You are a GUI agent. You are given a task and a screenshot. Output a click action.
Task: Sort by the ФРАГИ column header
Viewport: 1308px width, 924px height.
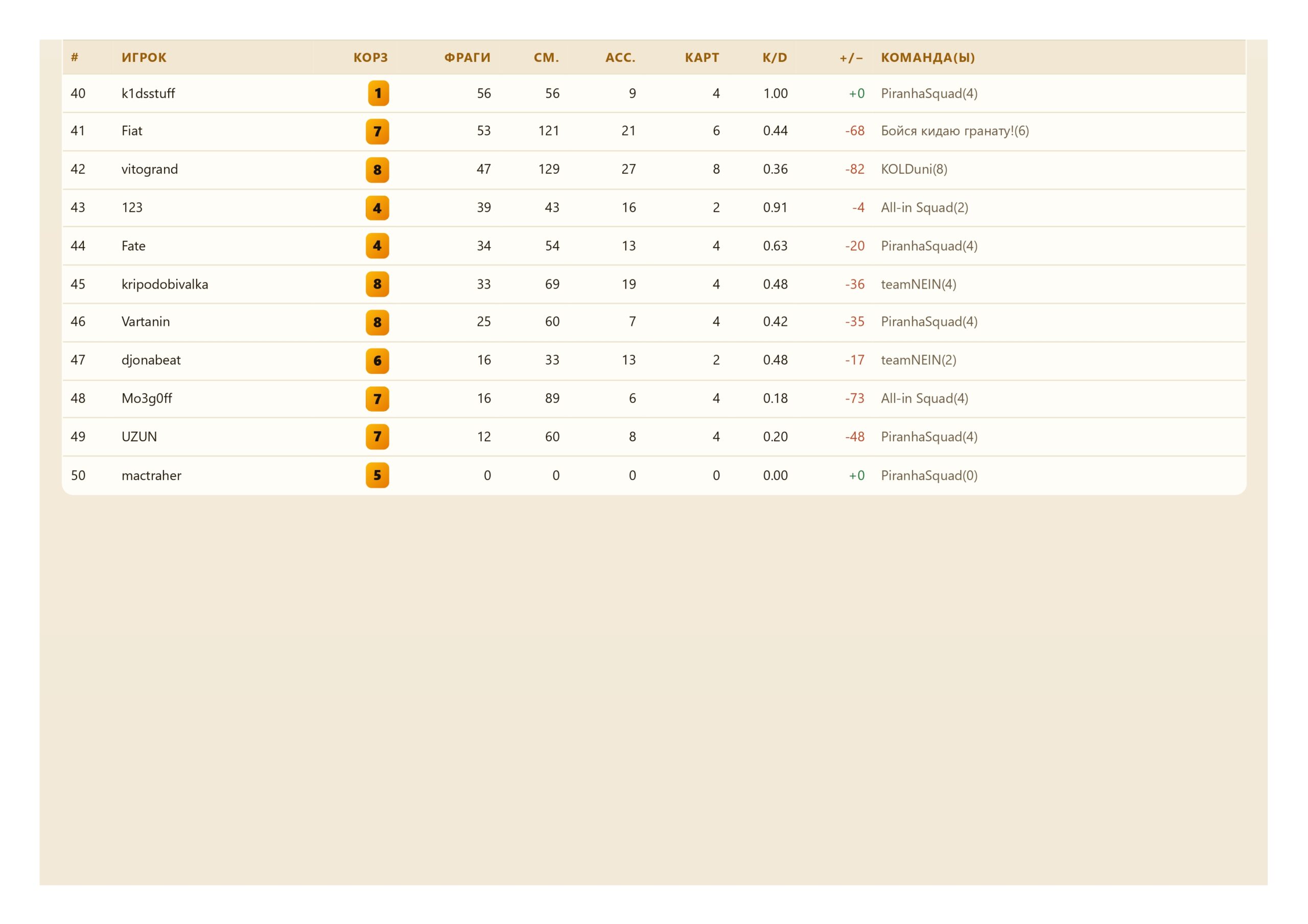coord(467,58)
